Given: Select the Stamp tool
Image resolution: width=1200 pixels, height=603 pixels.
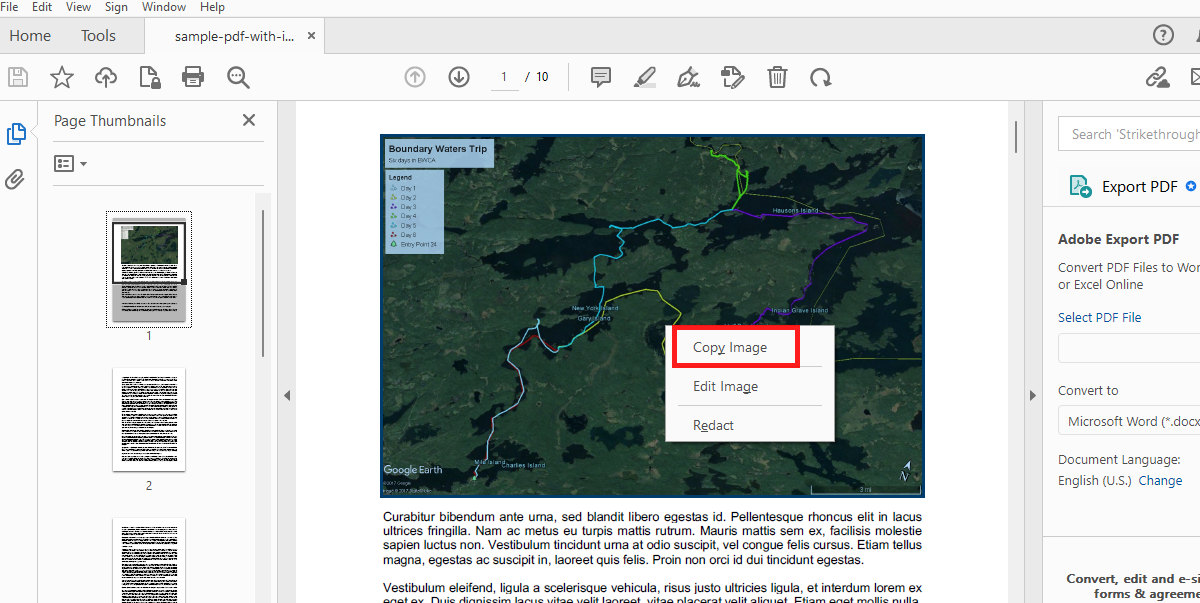Looking at the screenshot, I should 733,77.
